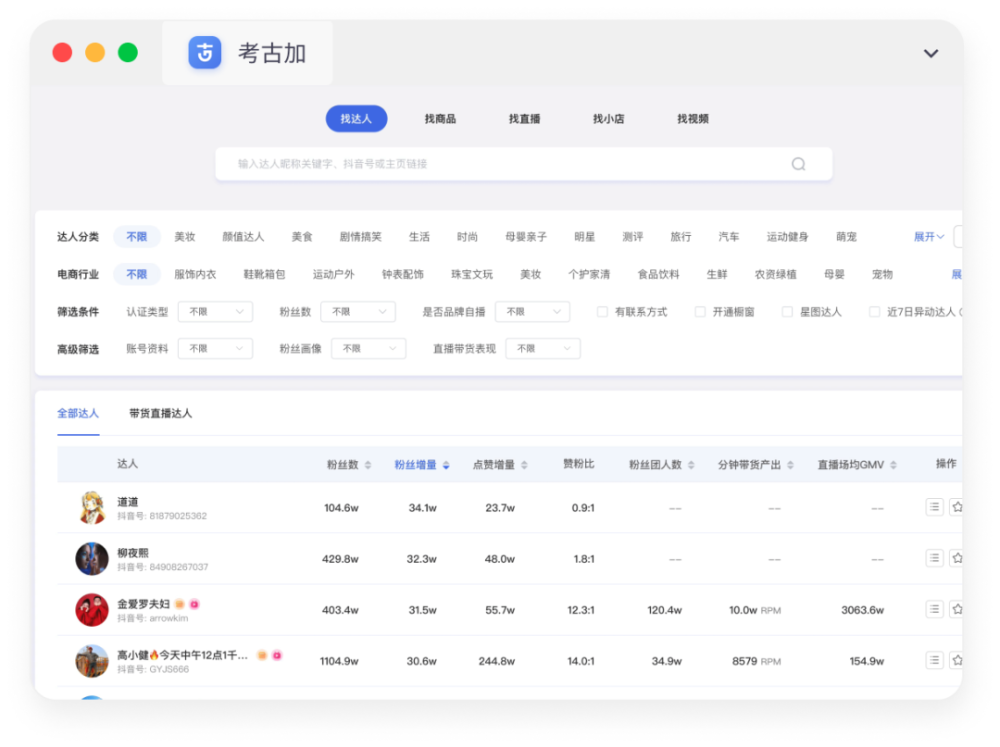Click the 考古加 app logo icon

[x=205, y=52]
